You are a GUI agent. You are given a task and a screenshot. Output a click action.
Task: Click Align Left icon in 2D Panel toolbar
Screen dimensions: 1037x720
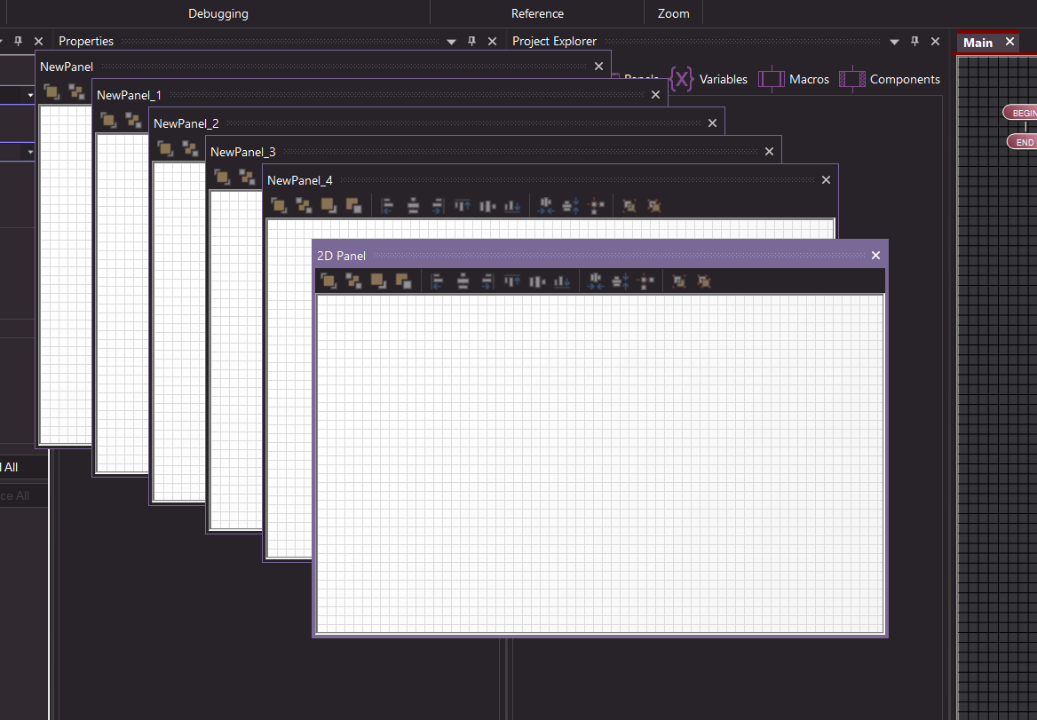[x=437, y=281]
